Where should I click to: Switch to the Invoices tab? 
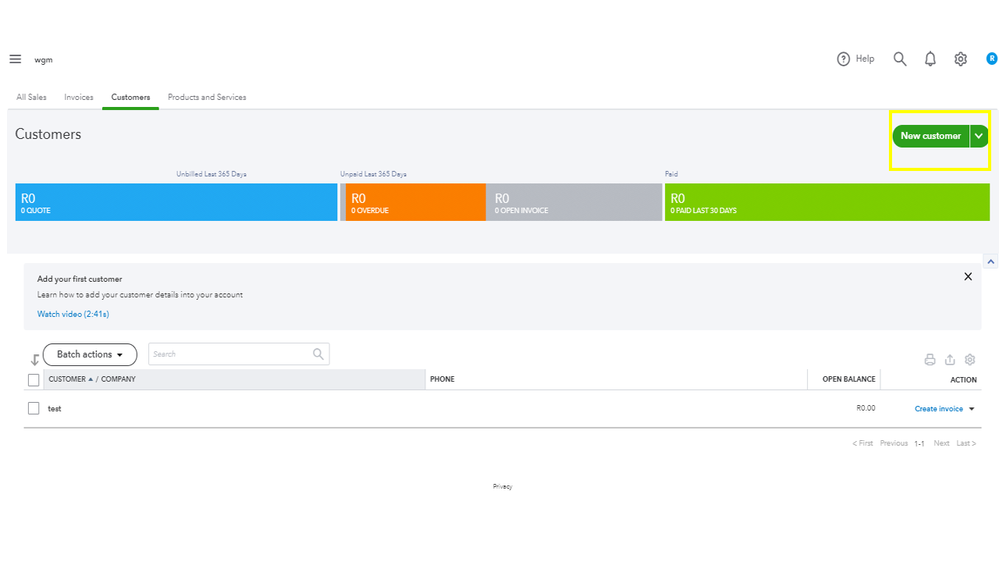79,97
